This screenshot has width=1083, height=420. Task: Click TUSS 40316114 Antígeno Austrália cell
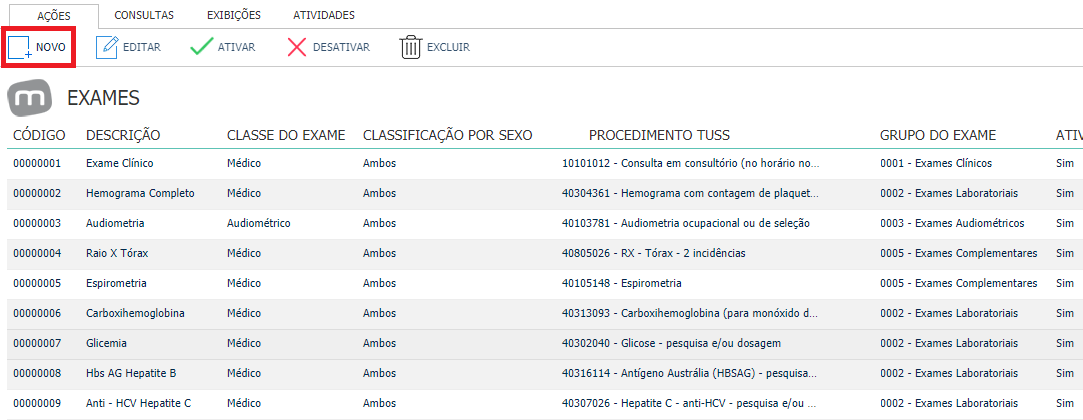tap(691, 373)
